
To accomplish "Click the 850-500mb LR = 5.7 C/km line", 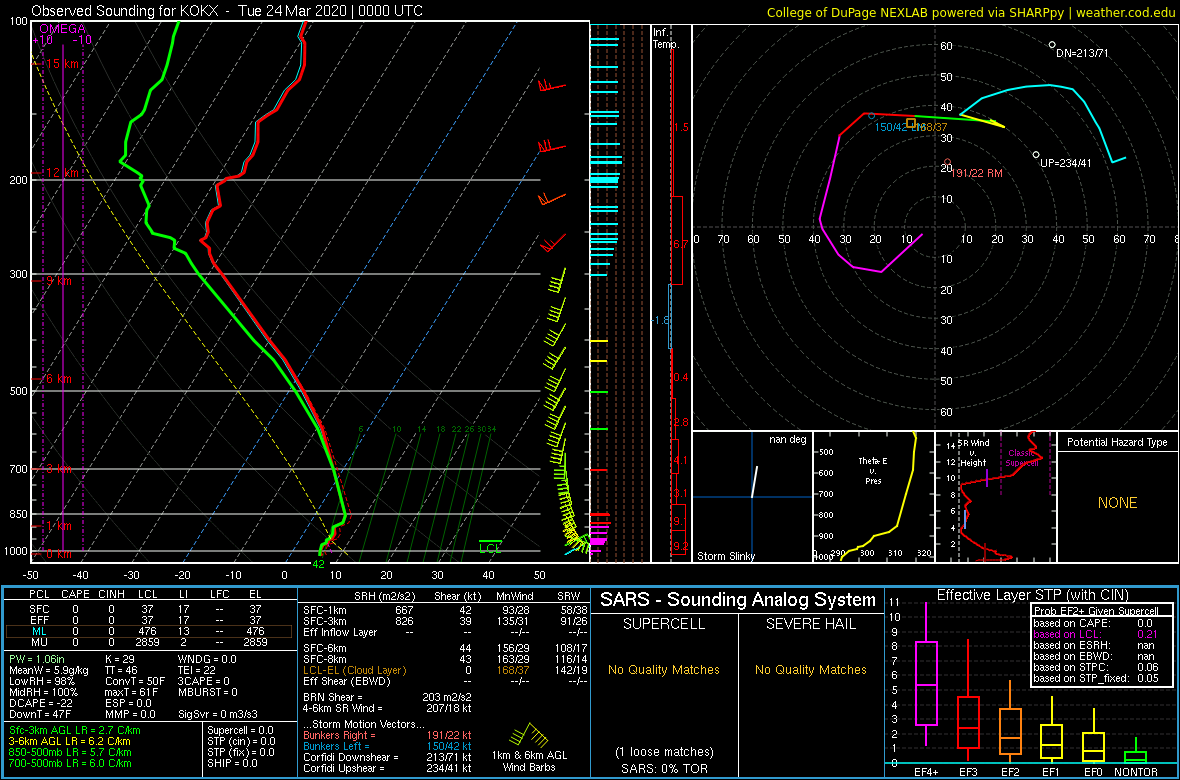I will (69, 751).
